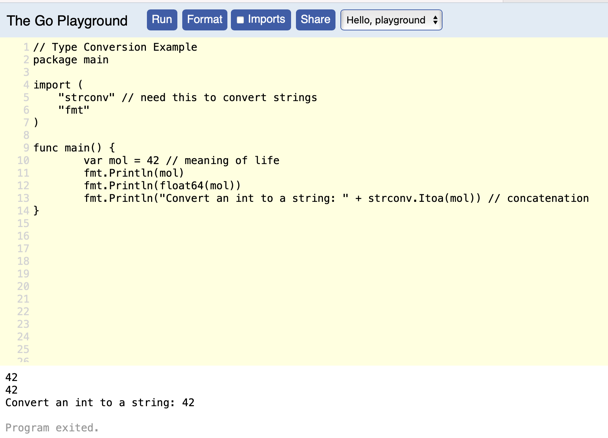Click the "strconv" import line
This screenshot has width=608, height=438.
[100, 98]
